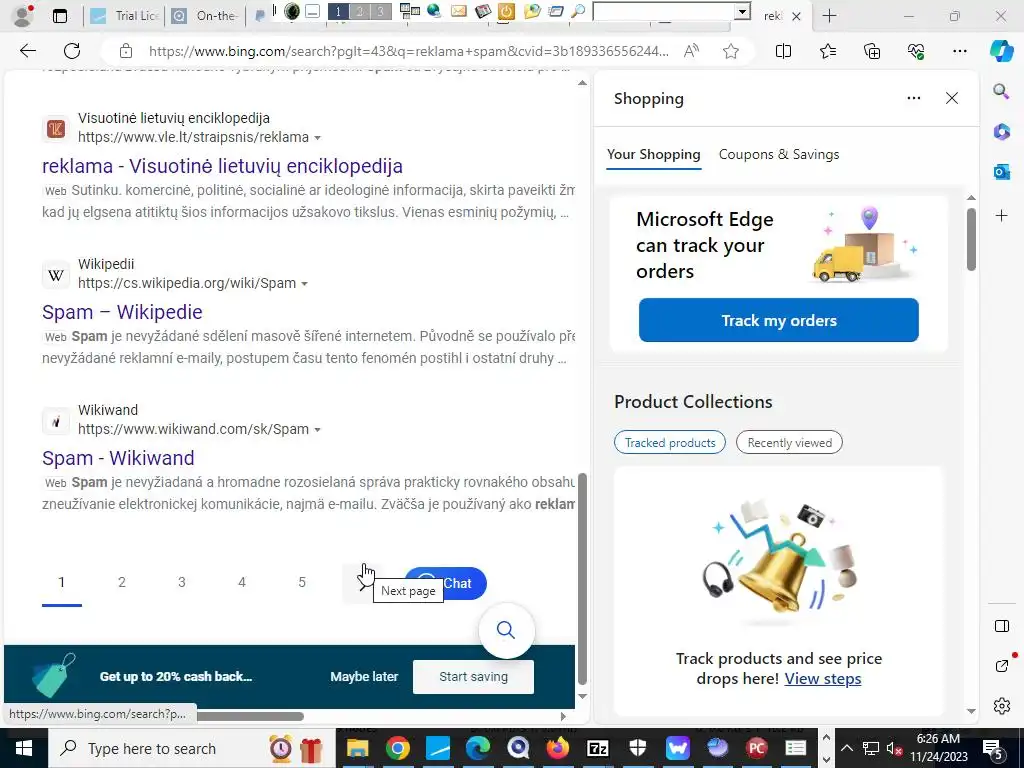Open the View steps link
The height and width of the screenshot is (768, 1024).
pos(823,679)
